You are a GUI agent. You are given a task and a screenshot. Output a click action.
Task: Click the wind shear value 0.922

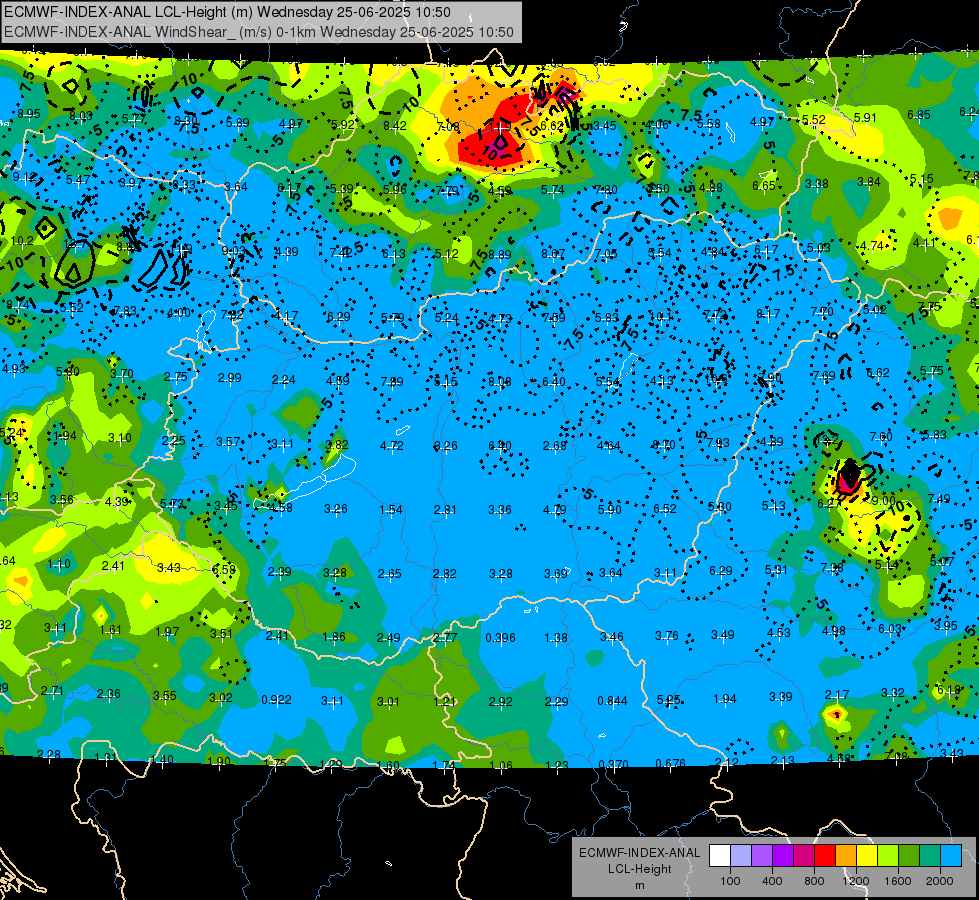(x=276, y=700)
